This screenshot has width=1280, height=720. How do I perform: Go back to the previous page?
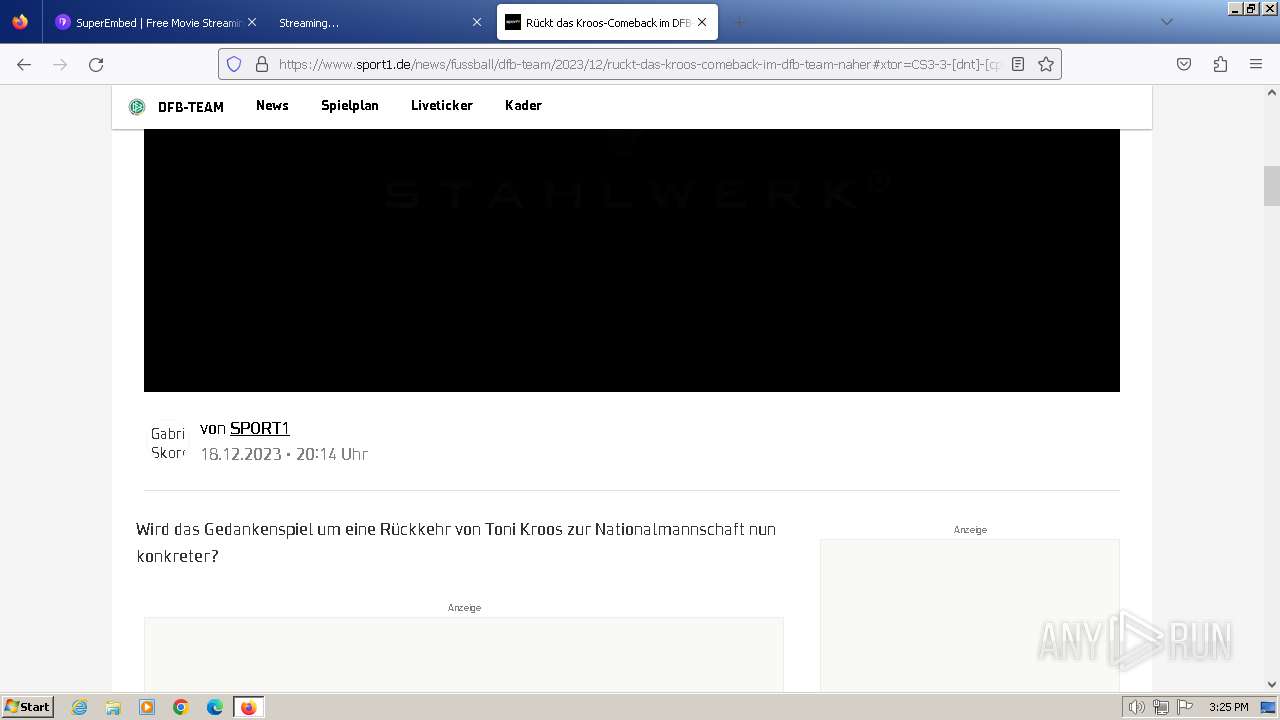click(x=24, y=64)
